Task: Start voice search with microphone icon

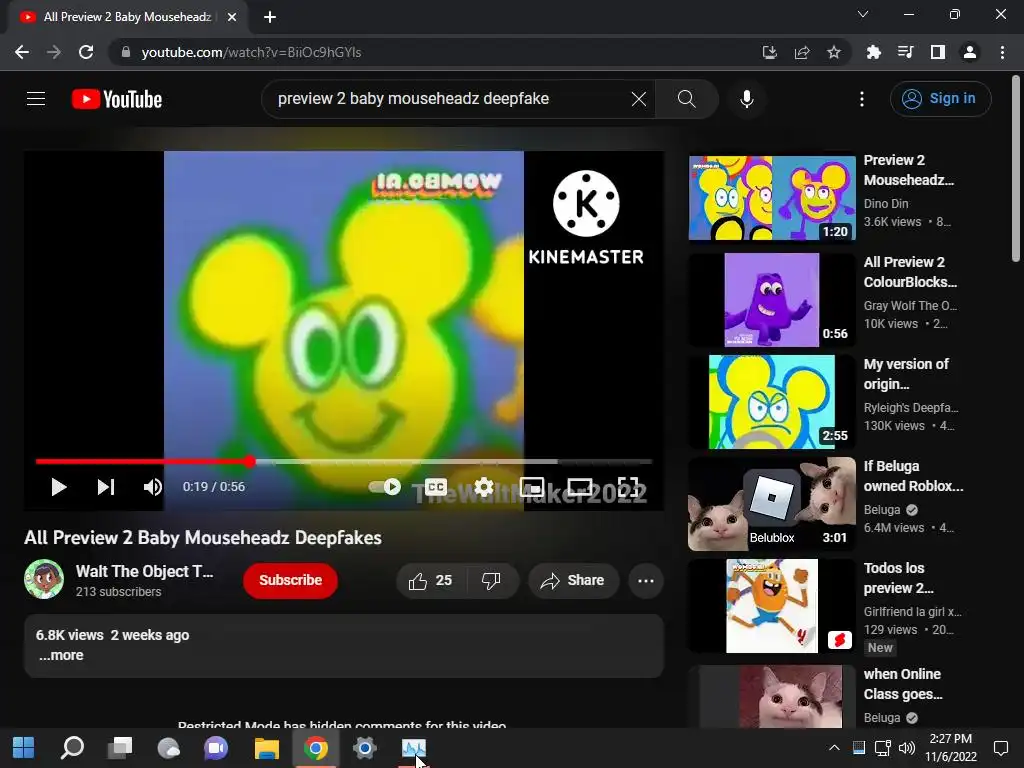Action: tap(746, 99)
